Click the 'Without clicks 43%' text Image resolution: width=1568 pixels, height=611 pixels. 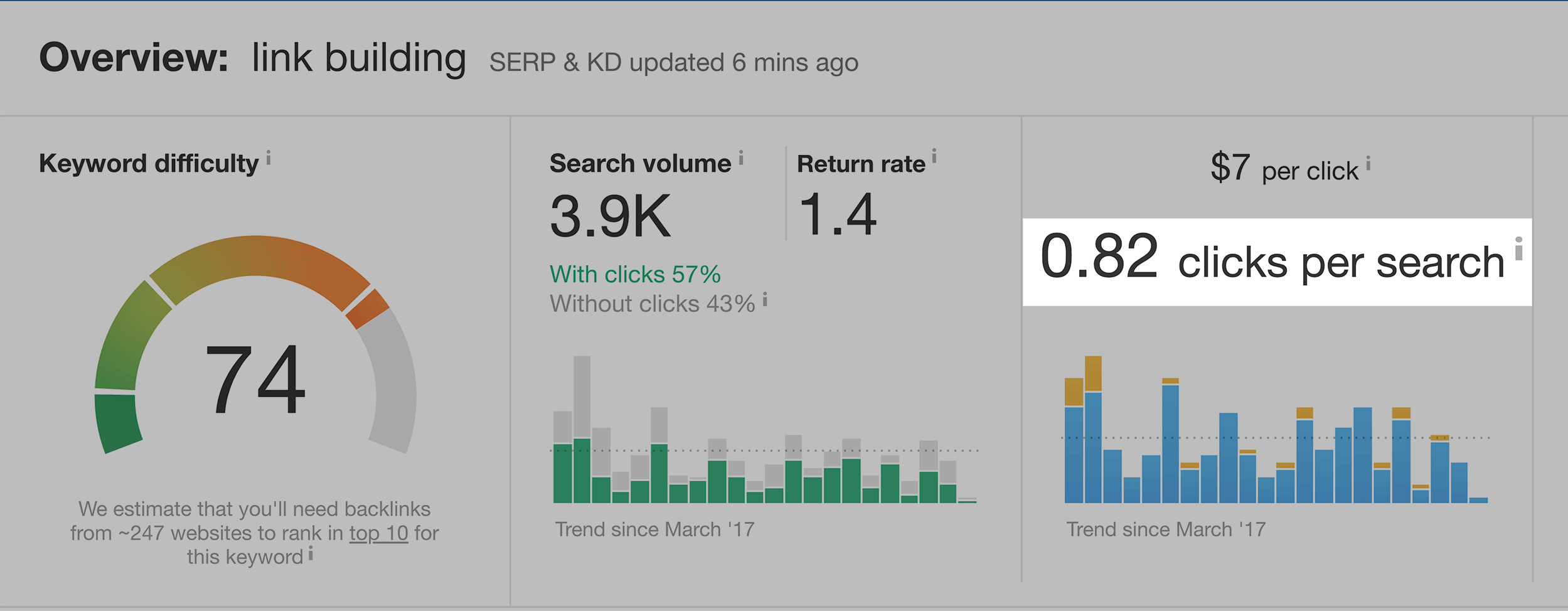point(653,304)
